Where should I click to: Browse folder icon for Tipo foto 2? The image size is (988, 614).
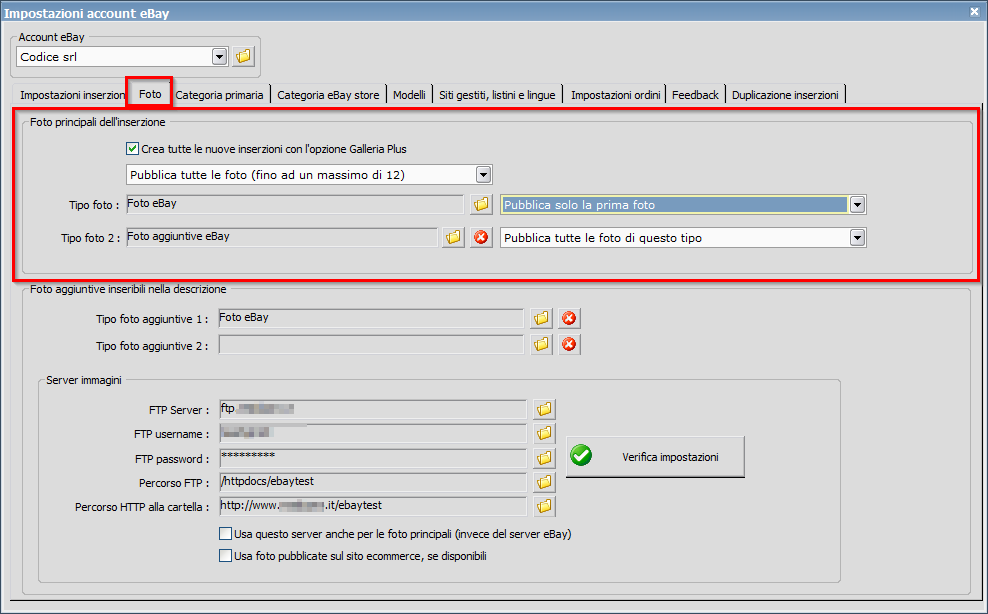(454, 237)
